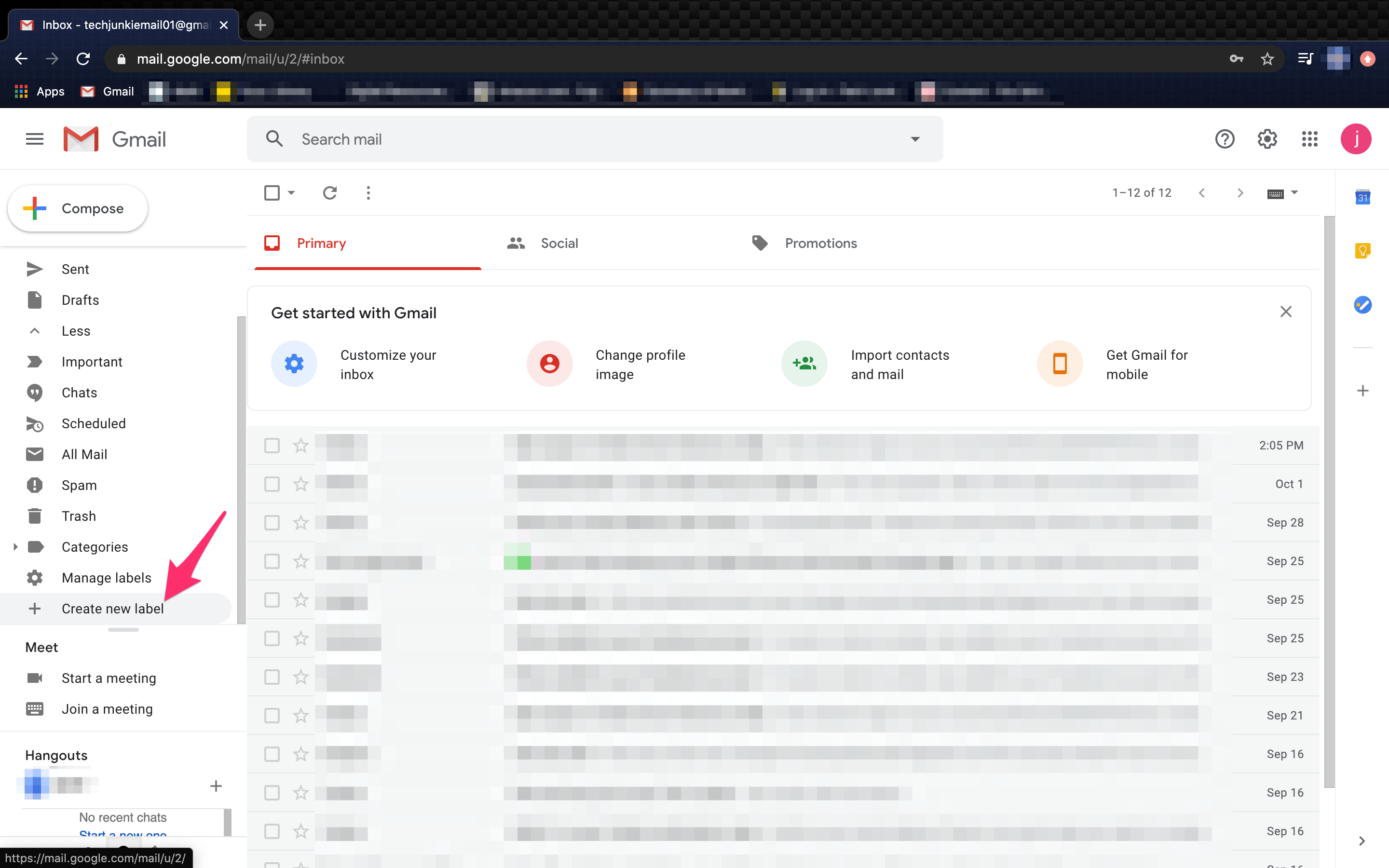The height and width of the screenshot is (868, 1389).
Task: Select the 2:05 PM email checkbox
Action: pyautogui.click(x=272, y=446)
